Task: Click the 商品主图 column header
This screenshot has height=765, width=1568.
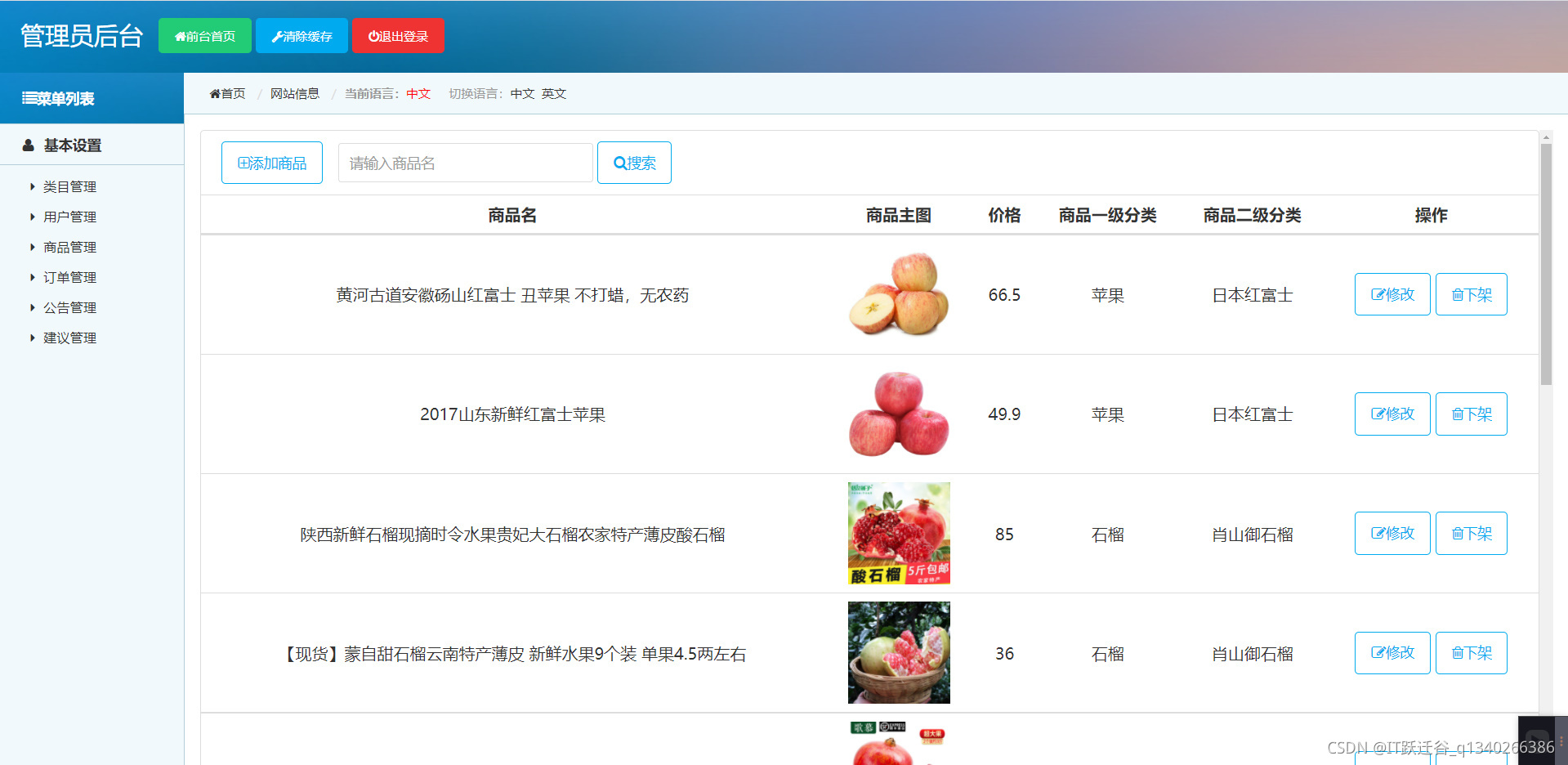Action: pyautogui.click(x=899, y=215)
